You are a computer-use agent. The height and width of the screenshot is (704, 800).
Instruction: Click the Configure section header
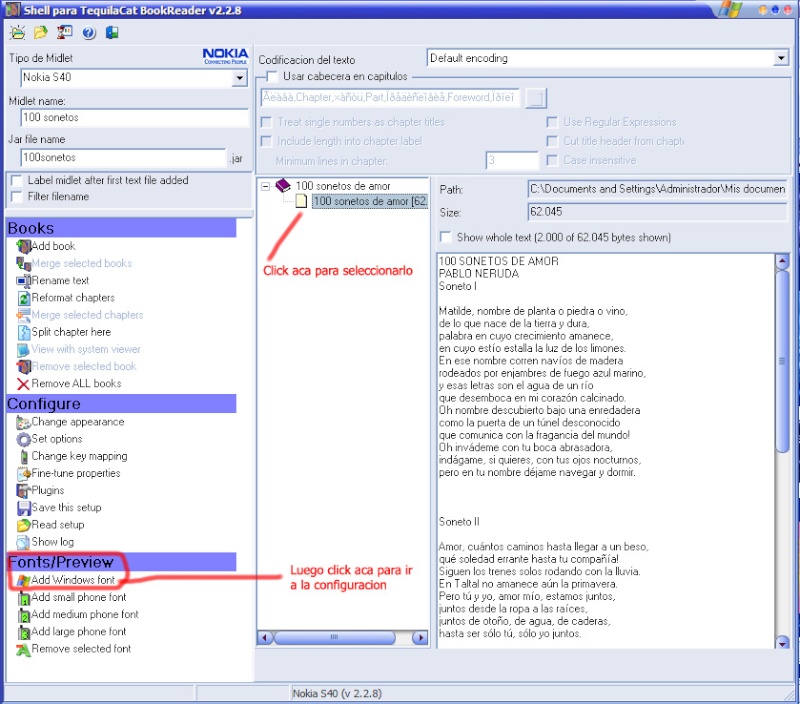(121, 404)
